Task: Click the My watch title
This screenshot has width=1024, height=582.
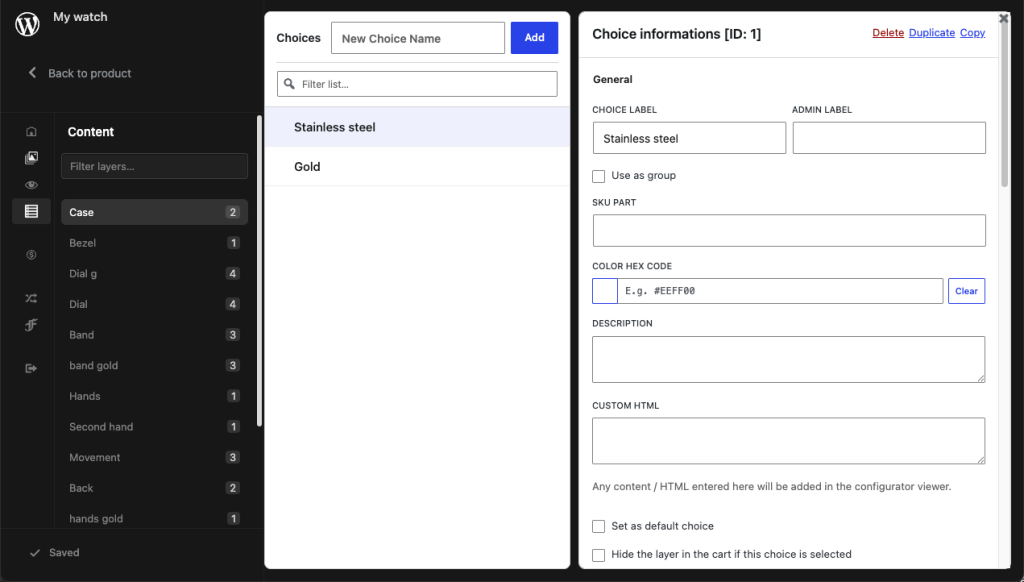Action: 80,17
